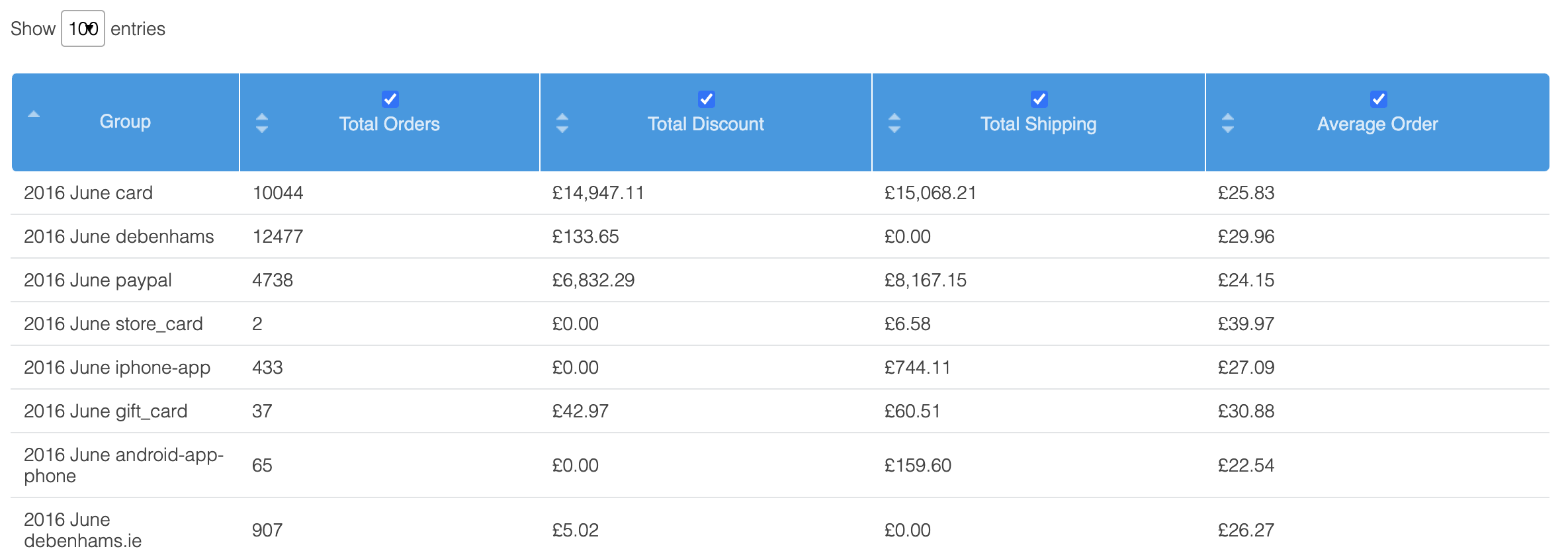Select the 2016 June card row
This screenshot has width=1568, height=553.
pos(89,193)
